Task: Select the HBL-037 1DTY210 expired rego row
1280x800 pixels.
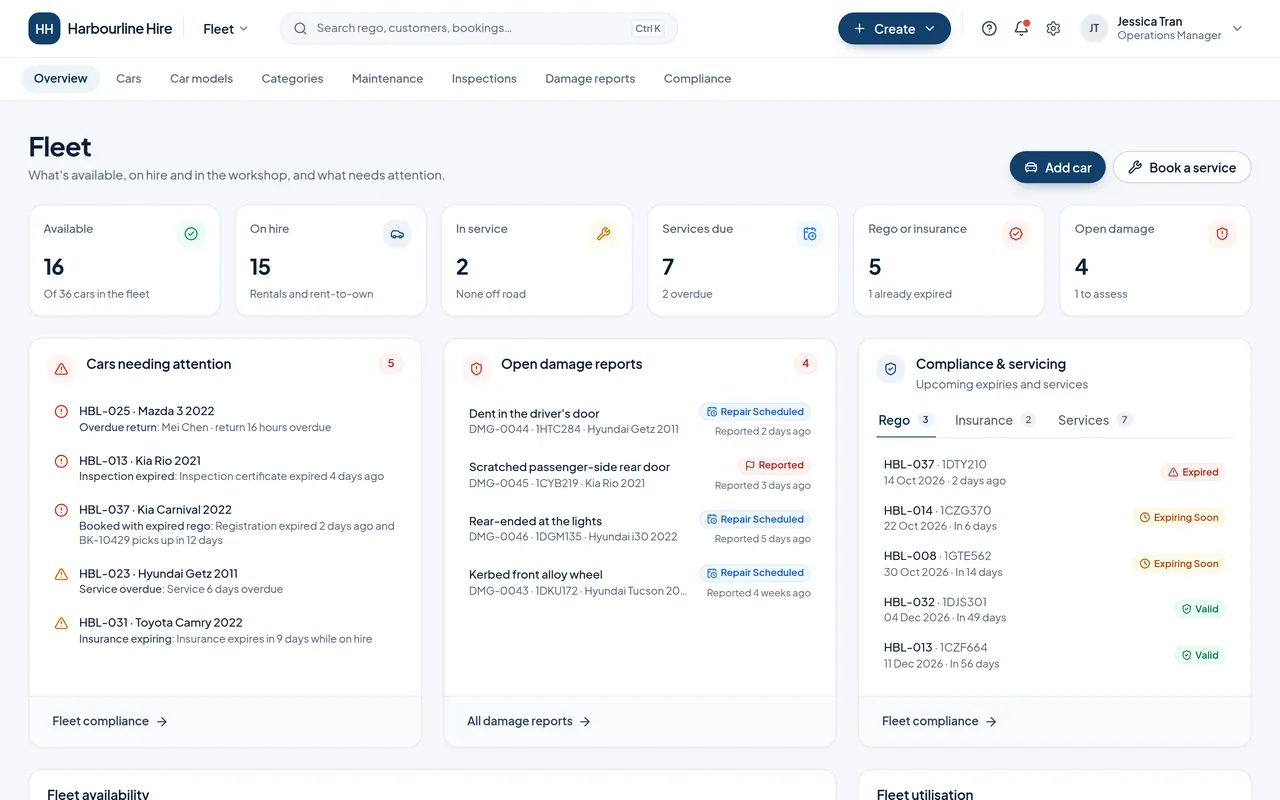Action: click(1055, 472)
